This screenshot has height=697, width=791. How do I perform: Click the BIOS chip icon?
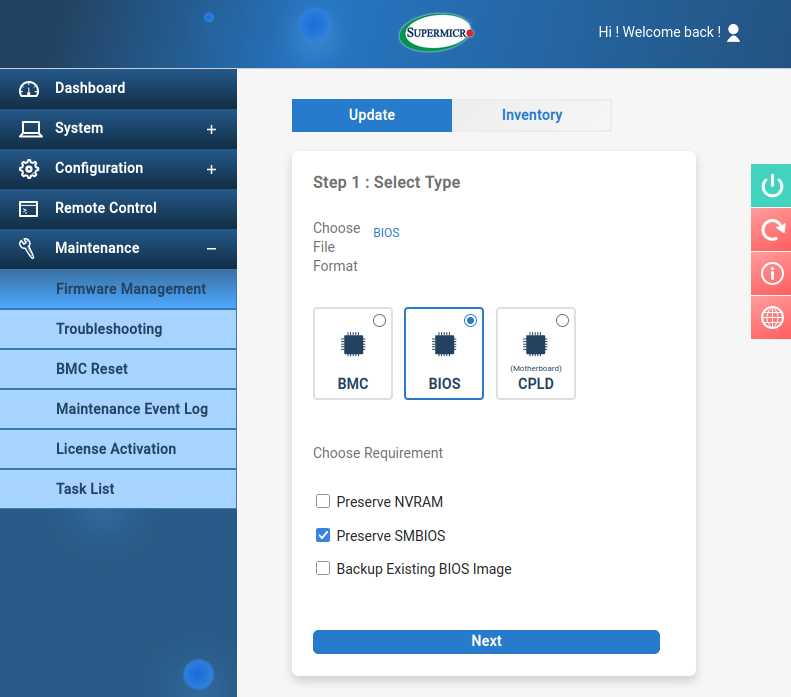click(444, 345)
